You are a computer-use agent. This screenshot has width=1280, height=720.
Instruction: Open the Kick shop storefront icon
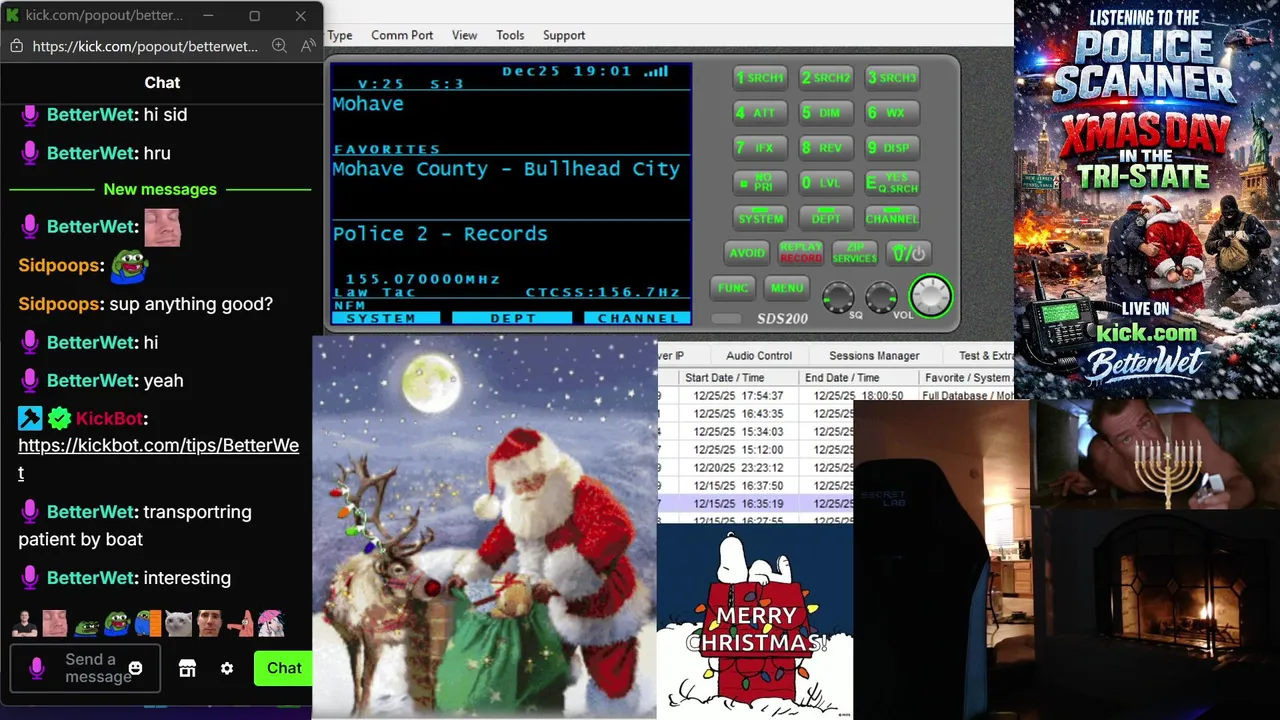click(x=187, y=668)
